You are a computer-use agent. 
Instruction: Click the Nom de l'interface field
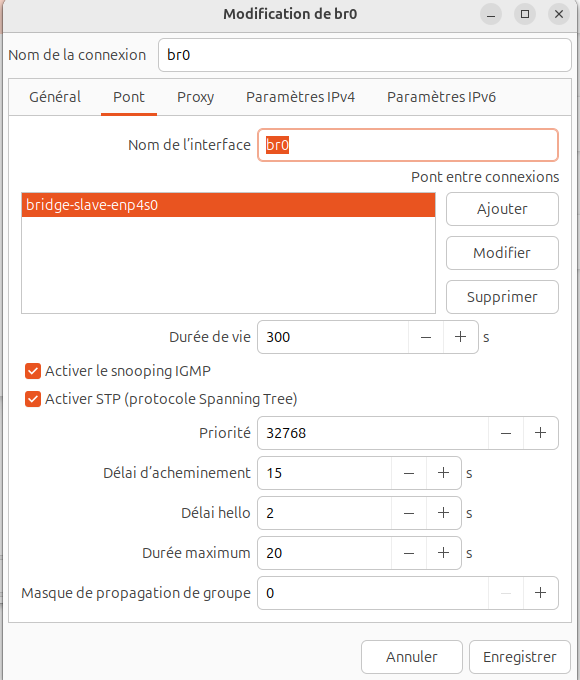(x=408, y=145)
